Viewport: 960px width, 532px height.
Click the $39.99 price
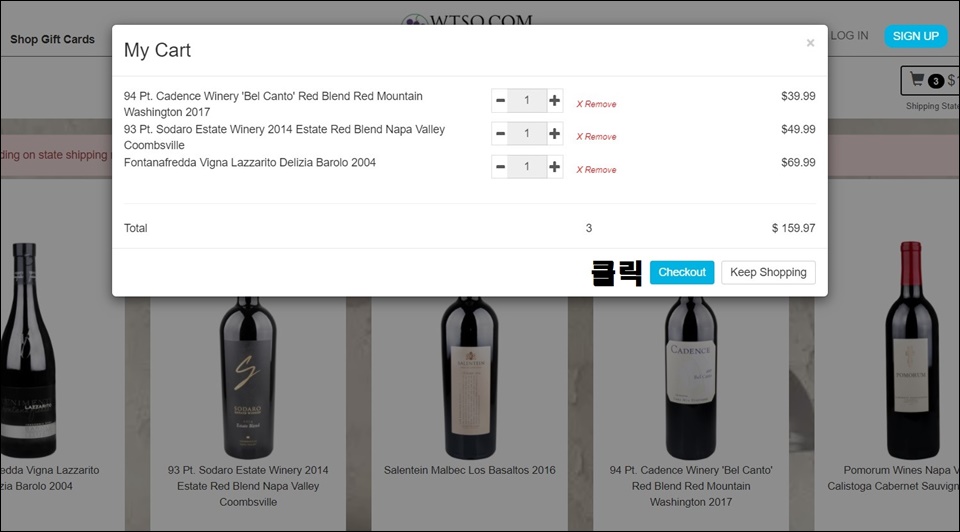click(x=798, y=96)
